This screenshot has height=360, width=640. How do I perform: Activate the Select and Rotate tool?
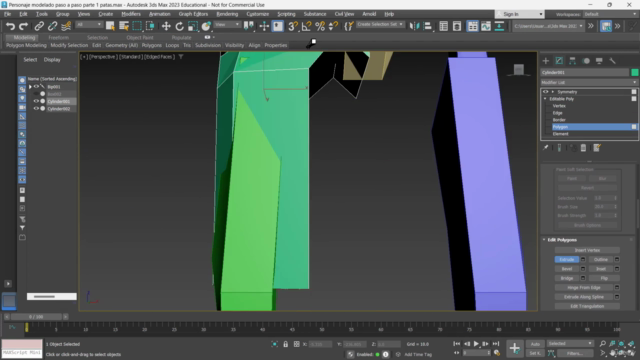click(x=180, y=26)
